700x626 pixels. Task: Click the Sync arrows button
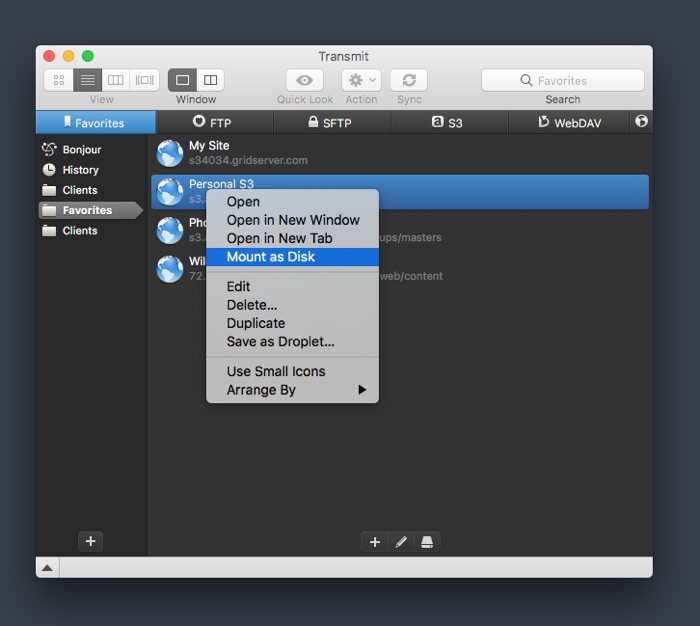pyautogui.click(x=409, y=80)
